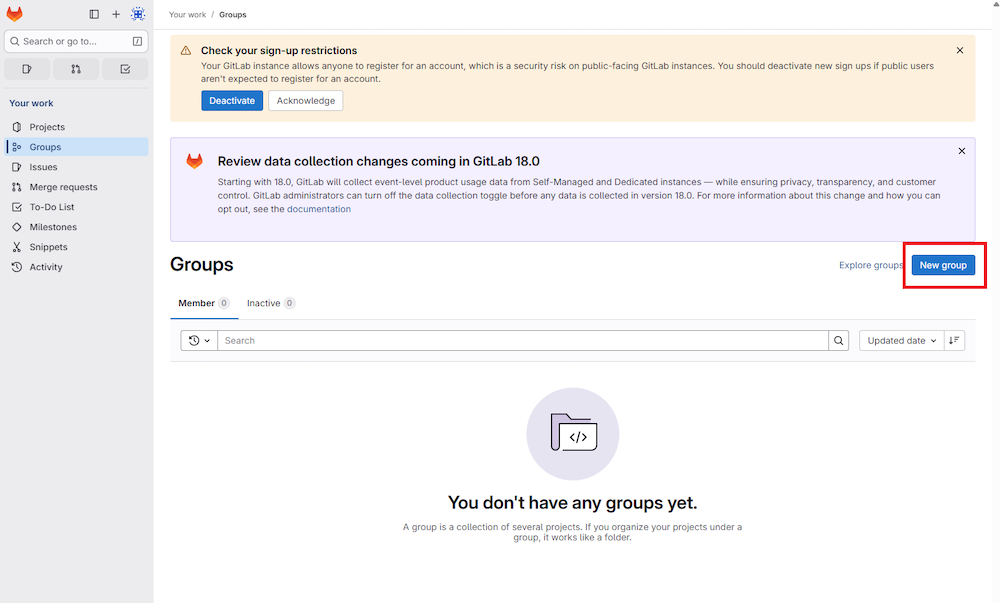Open assigned issues shortcut icon

27,69
